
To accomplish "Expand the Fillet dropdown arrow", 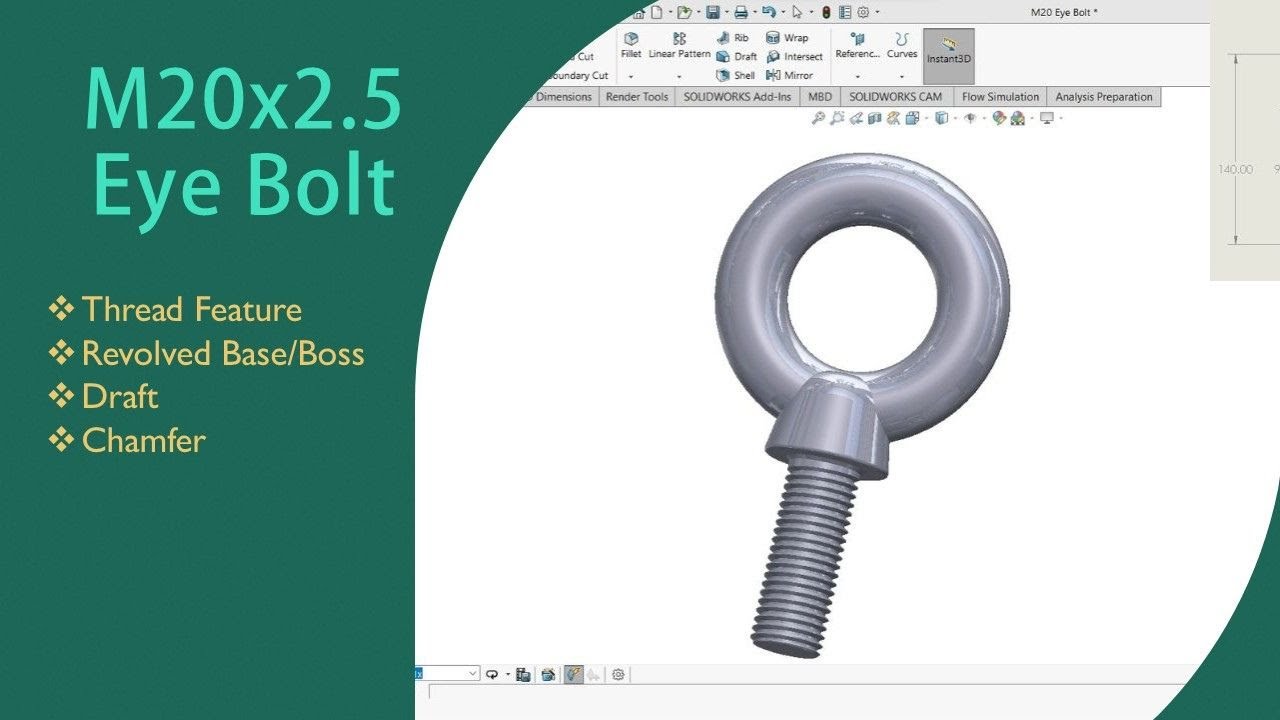I will (631, 76).
